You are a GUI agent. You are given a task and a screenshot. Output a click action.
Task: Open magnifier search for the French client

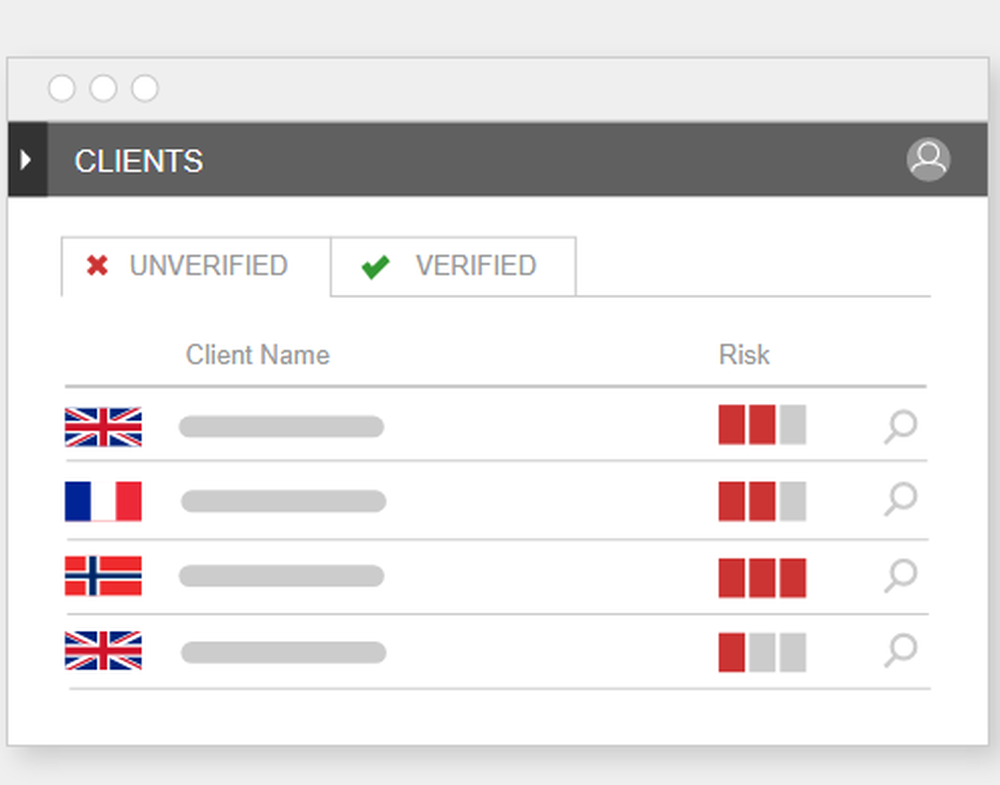[901, 499]
